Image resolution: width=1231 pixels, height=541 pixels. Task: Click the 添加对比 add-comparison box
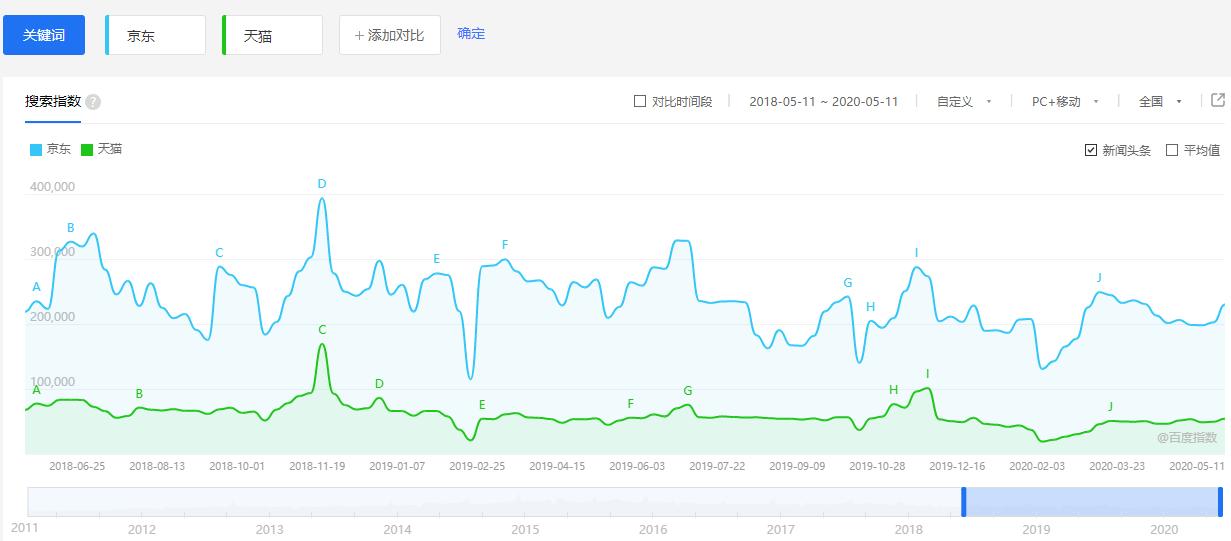coord(390,35)
